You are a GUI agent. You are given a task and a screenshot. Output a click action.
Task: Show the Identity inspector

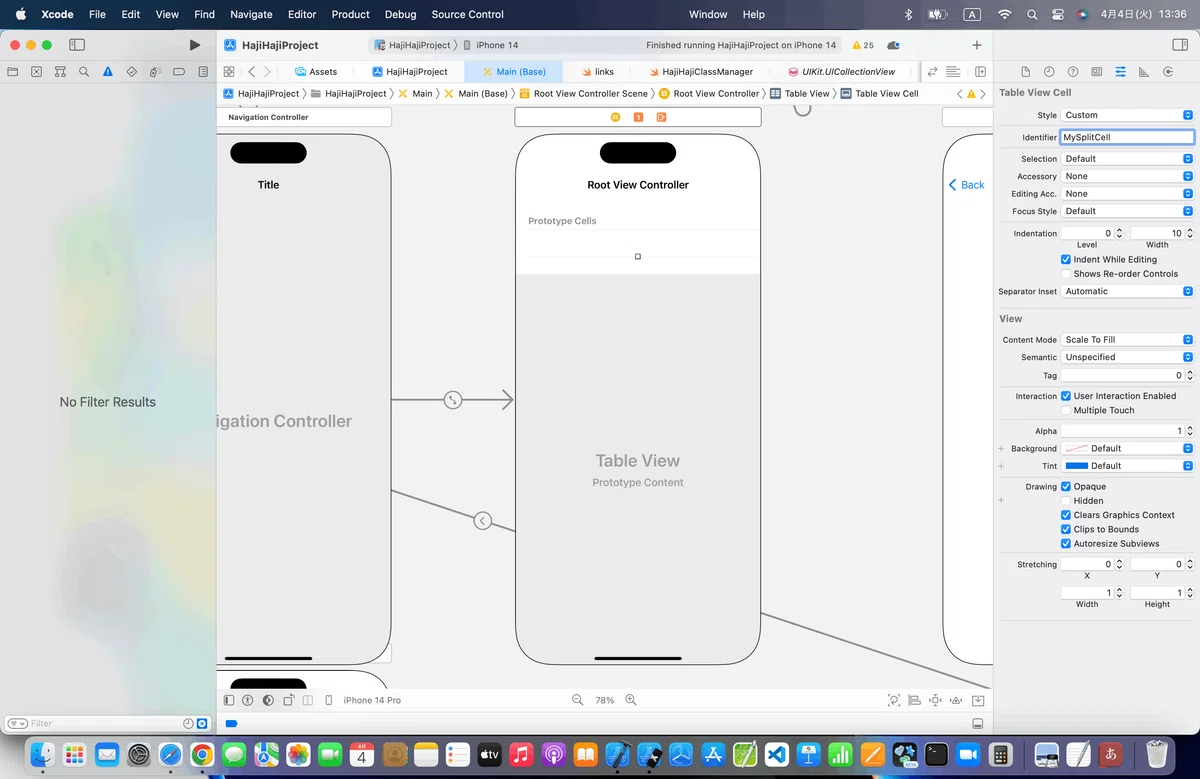1097,72
